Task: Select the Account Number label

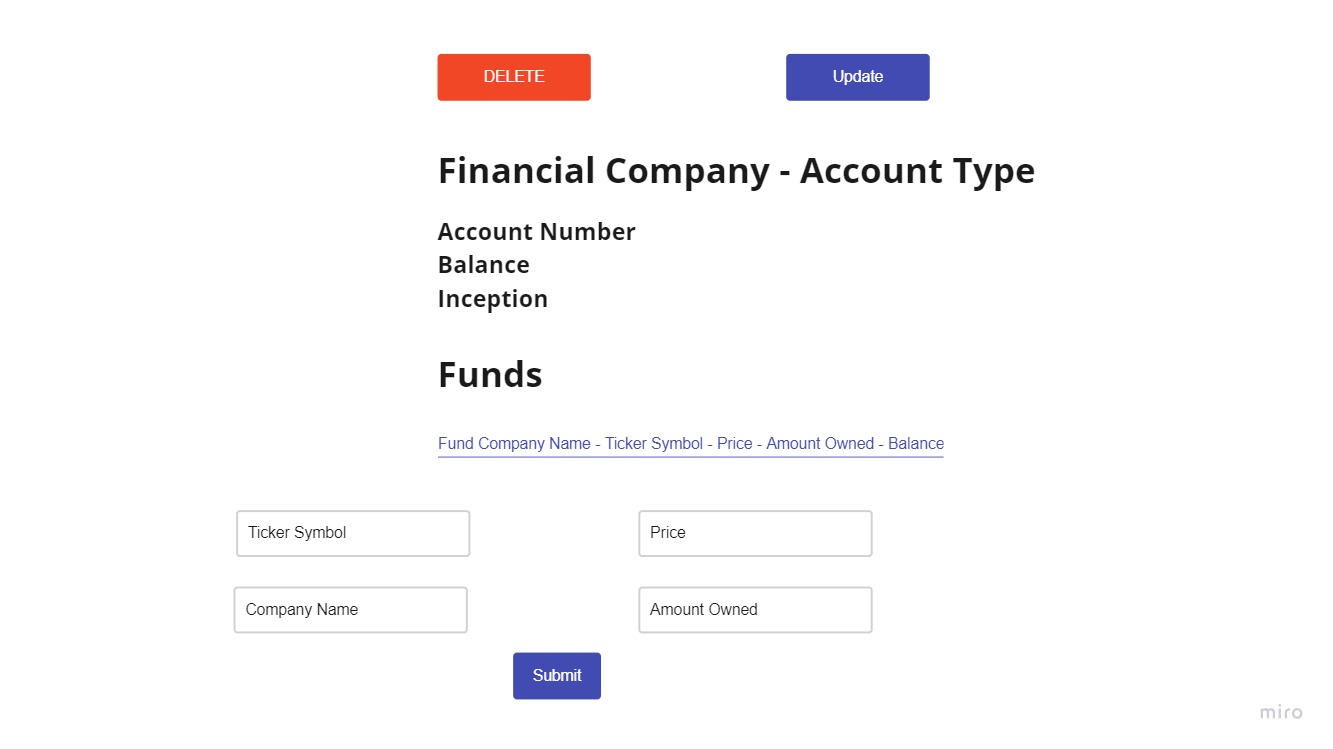Action: pos(536,231)
